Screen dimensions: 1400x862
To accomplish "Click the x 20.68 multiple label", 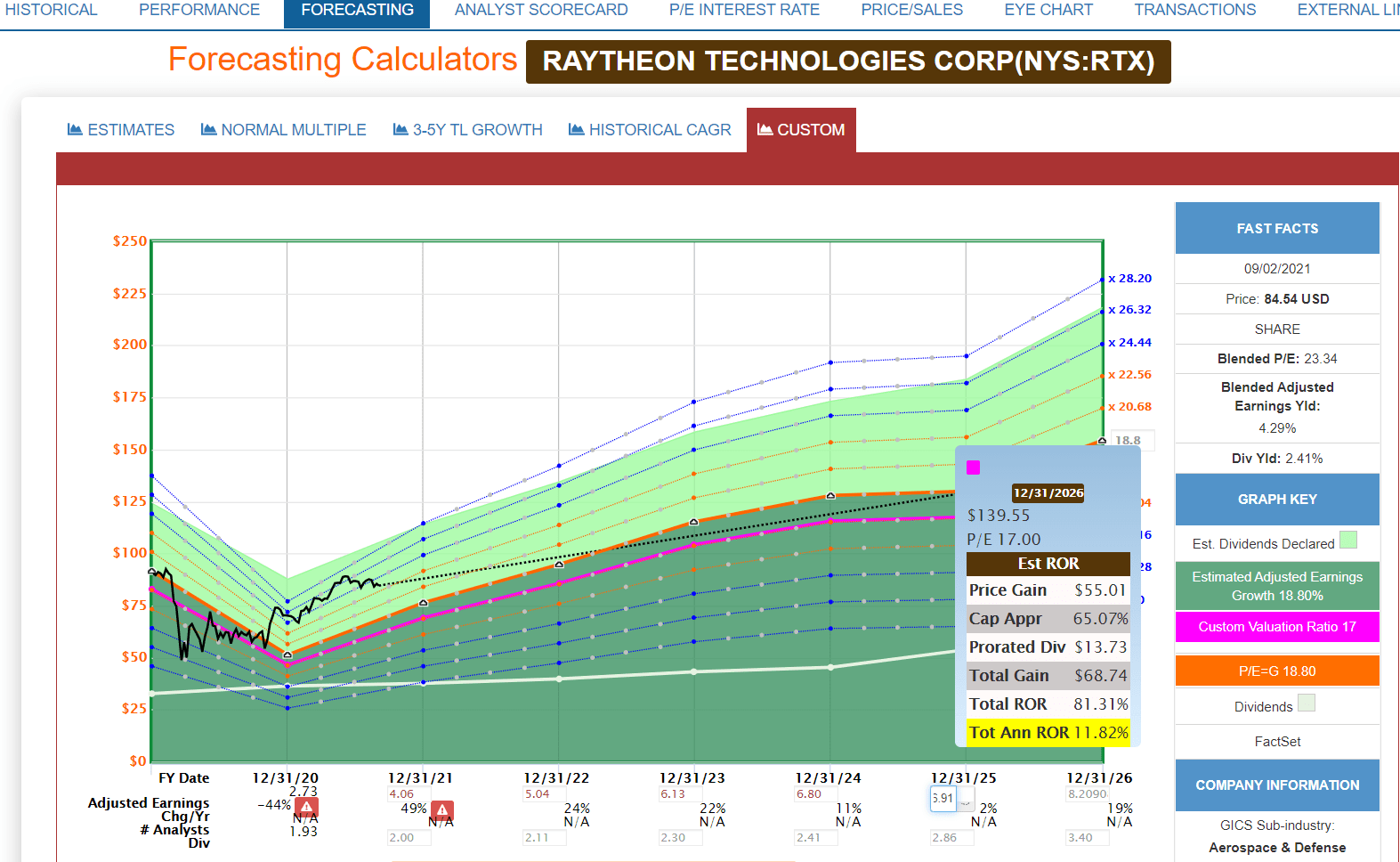I will coord(1130,407).
